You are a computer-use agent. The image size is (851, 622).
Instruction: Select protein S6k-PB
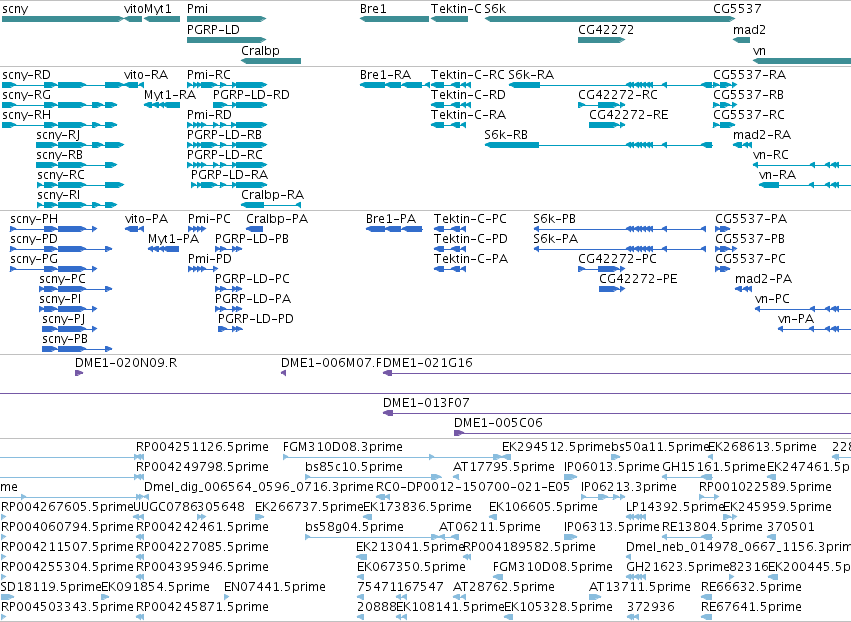554,219
